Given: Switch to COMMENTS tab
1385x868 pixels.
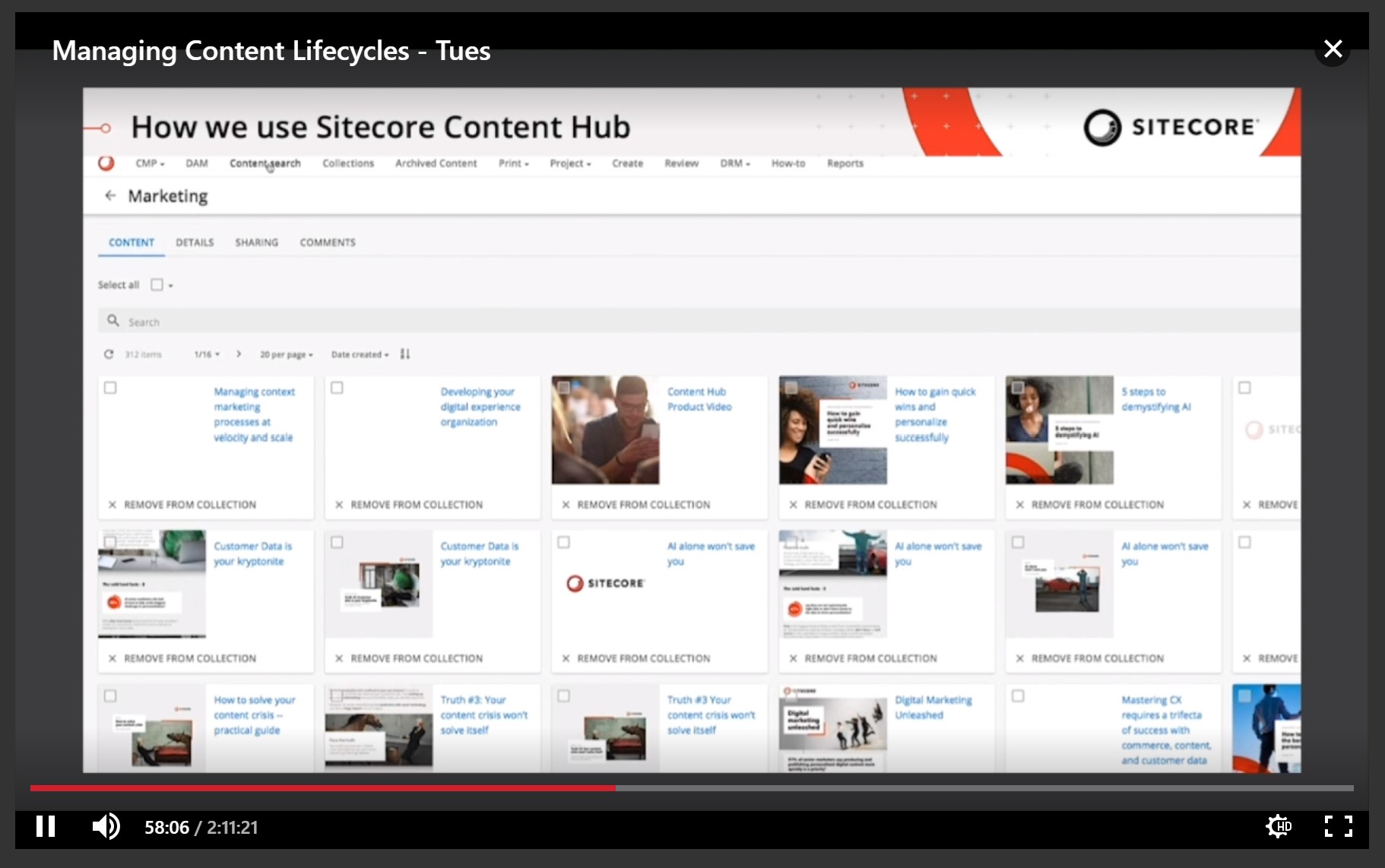Looking at the screenshot, I should click(328, 242).
